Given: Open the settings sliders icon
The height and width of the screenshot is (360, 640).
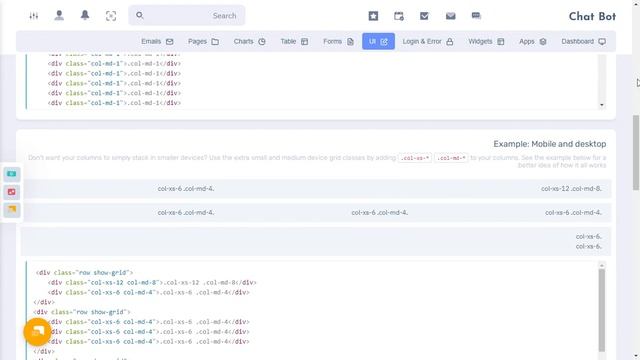Looking at the screenshot, I should (x=34, y=16).
